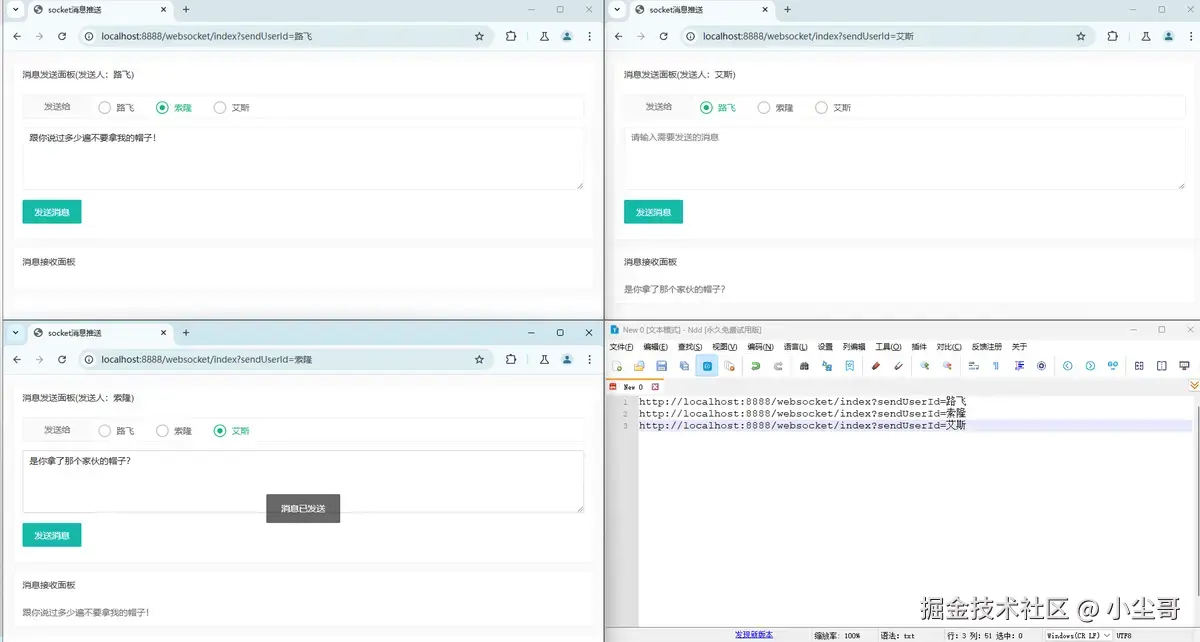This screenshot has height=642, width=1200.
Task: Replace icon in Ndd toolbar
Action: (x=827, y=366)
